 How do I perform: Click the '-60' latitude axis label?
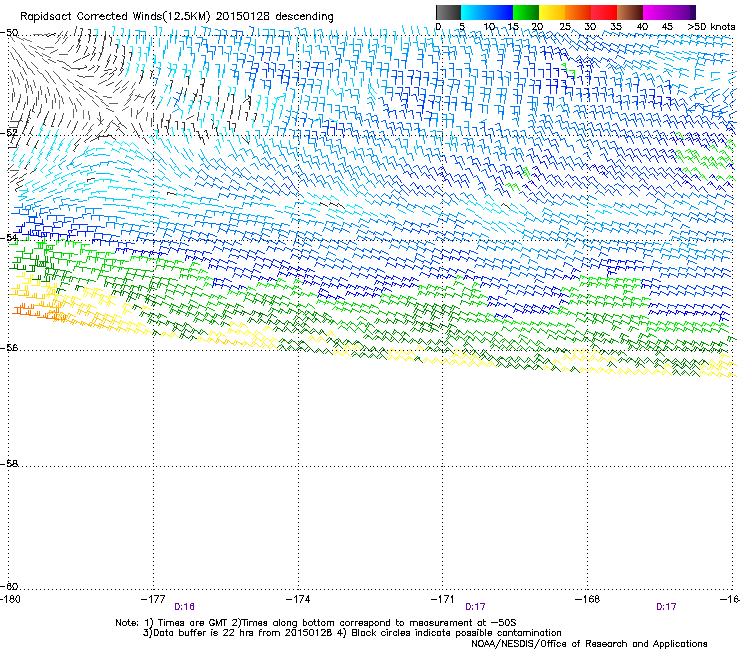coord(9,586)
